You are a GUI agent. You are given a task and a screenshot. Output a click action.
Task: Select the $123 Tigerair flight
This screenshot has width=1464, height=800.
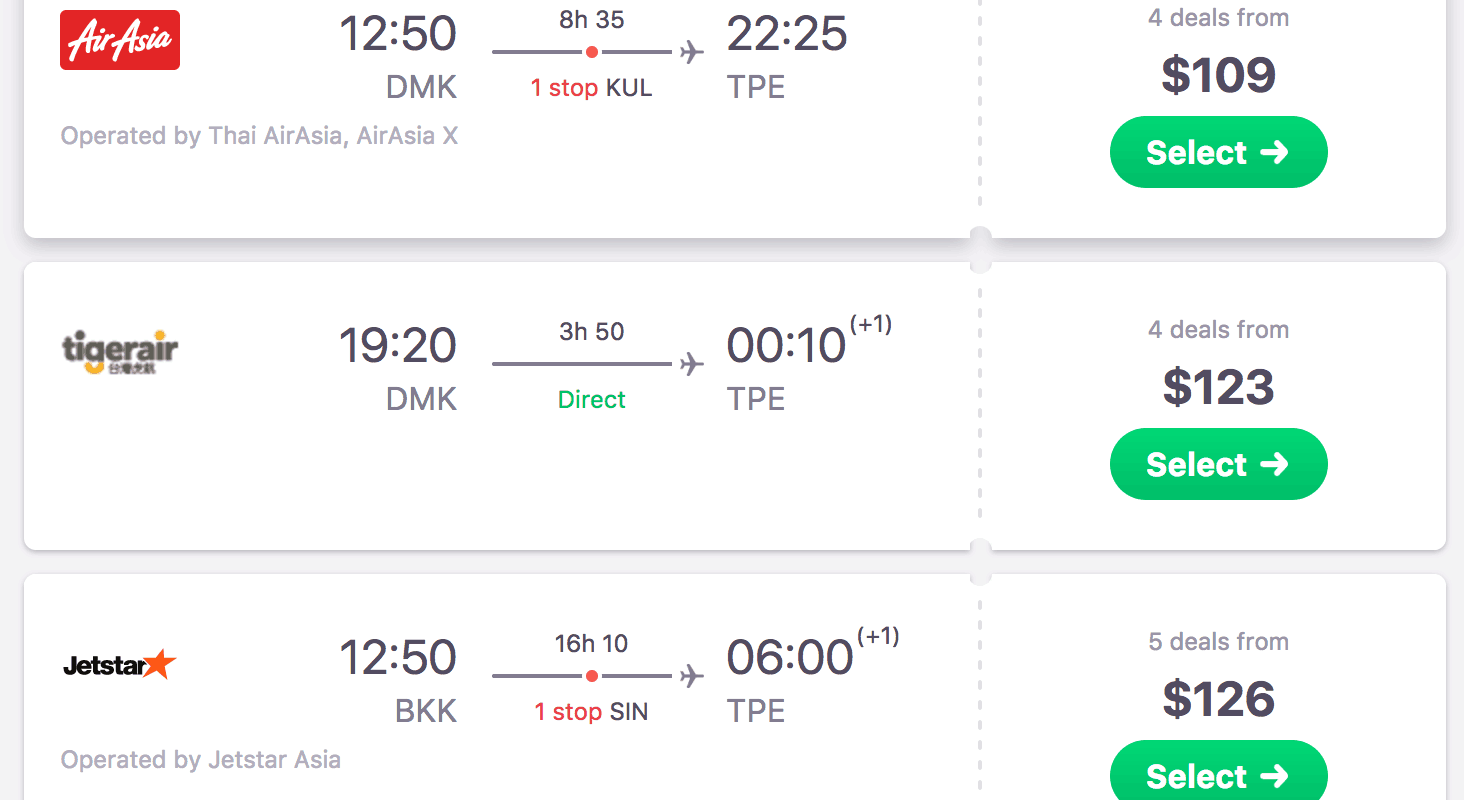click(1218, 464)
